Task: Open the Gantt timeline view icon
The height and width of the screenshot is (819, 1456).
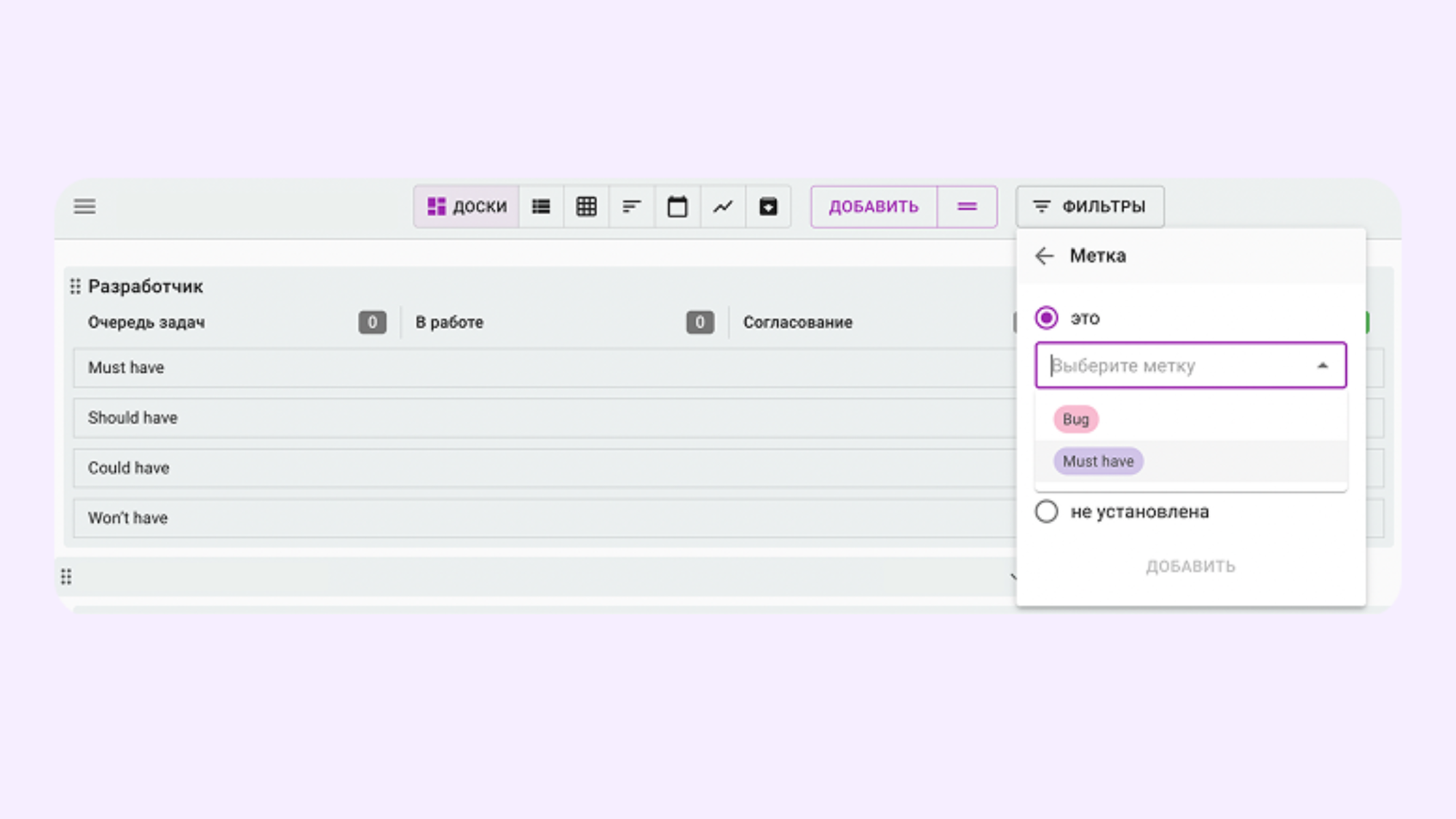Action: (x=631, y=207)
